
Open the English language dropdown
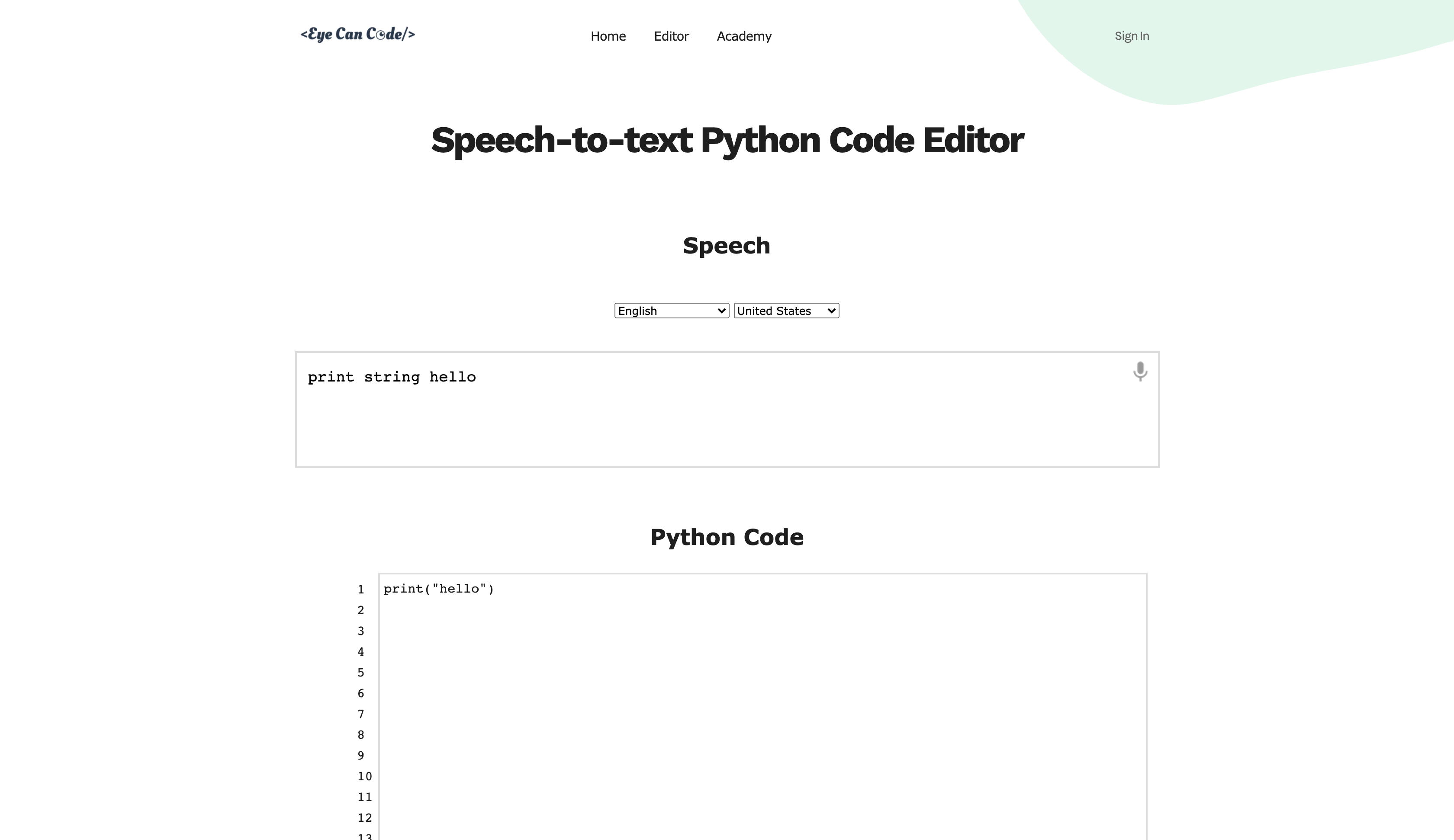coord(672,311)
